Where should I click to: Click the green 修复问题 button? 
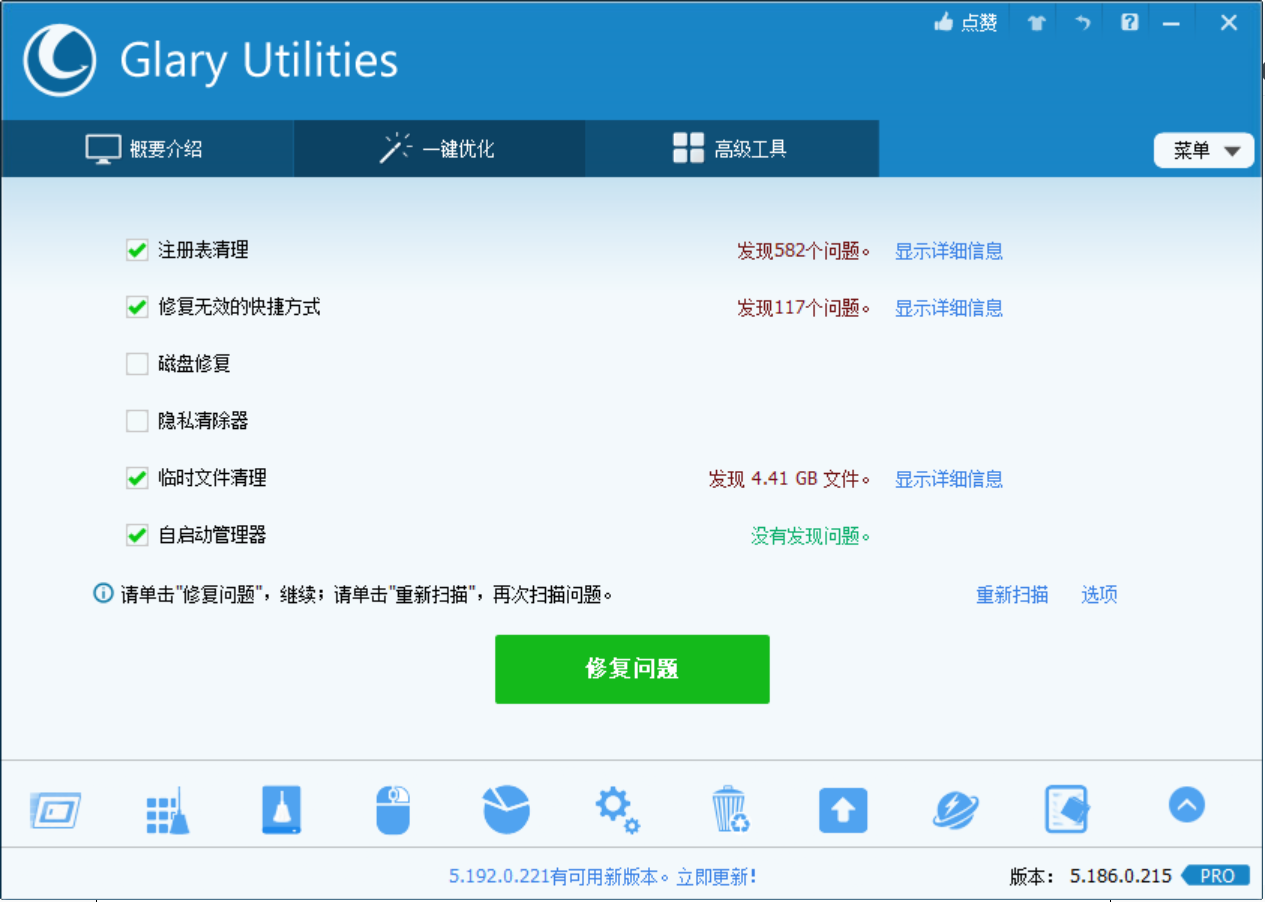[632, 669]
